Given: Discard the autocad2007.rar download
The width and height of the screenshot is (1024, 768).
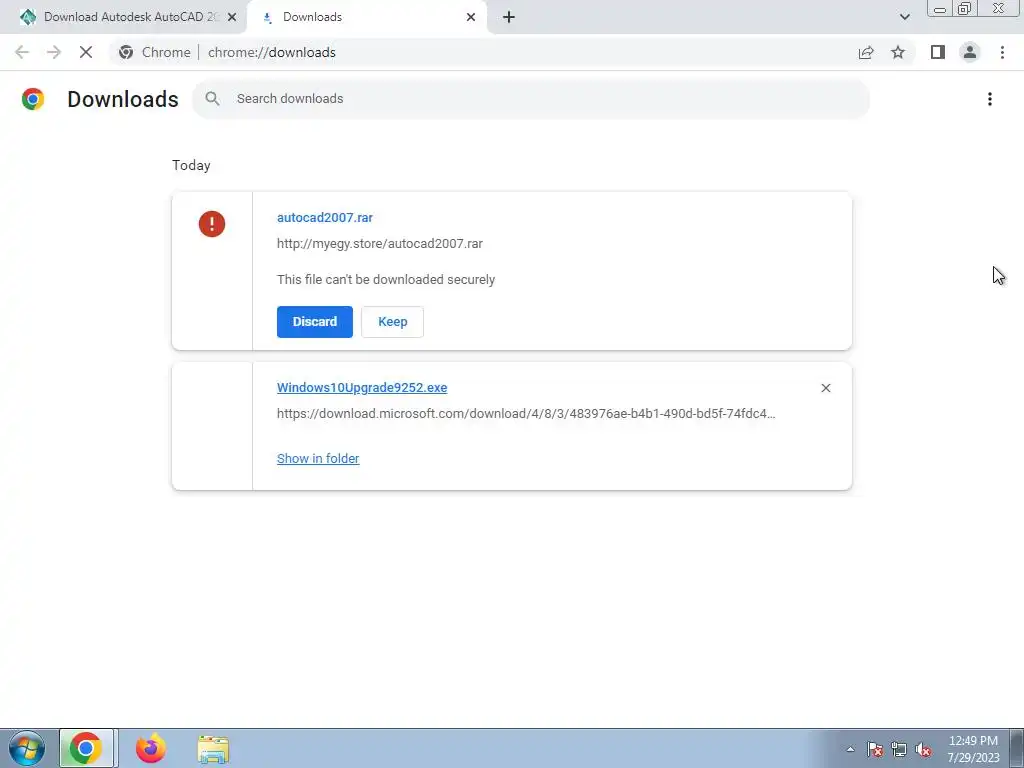Looking at the screenshot, I should [x=315, y=322].
